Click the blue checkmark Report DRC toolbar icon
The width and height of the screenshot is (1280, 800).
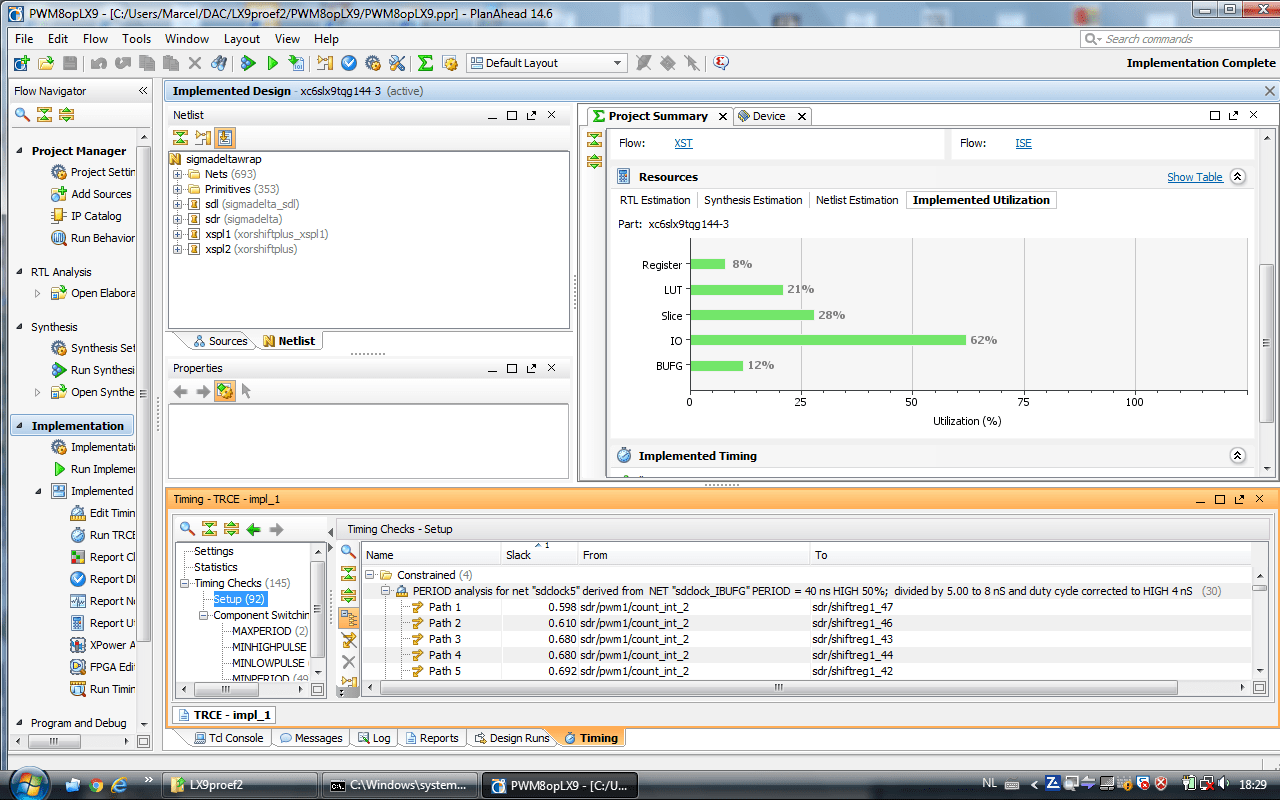349,63
